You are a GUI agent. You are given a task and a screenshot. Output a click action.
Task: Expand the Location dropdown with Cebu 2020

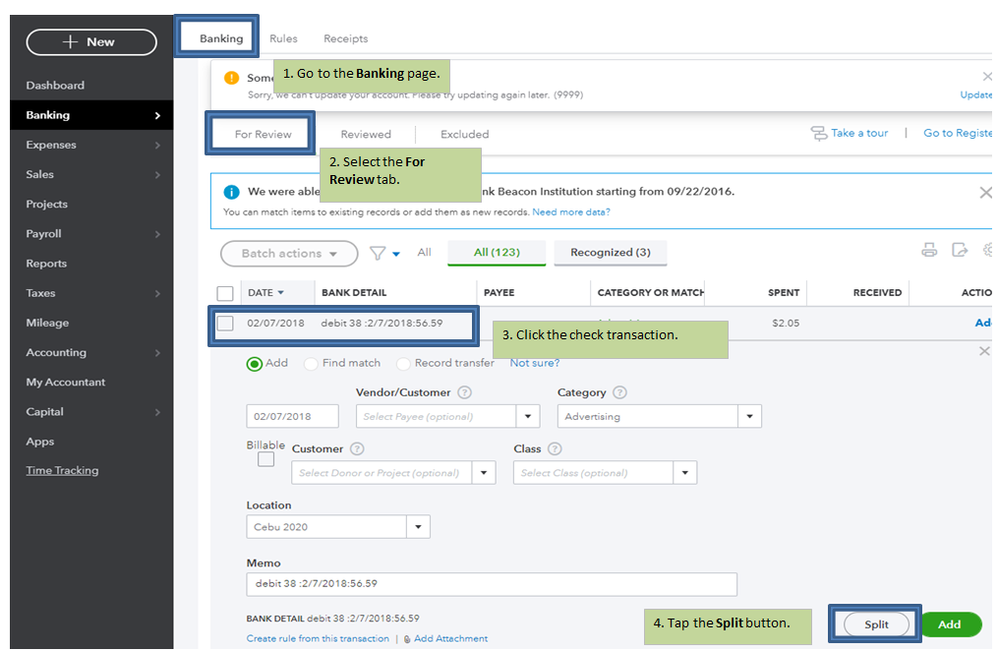(418, 527)
